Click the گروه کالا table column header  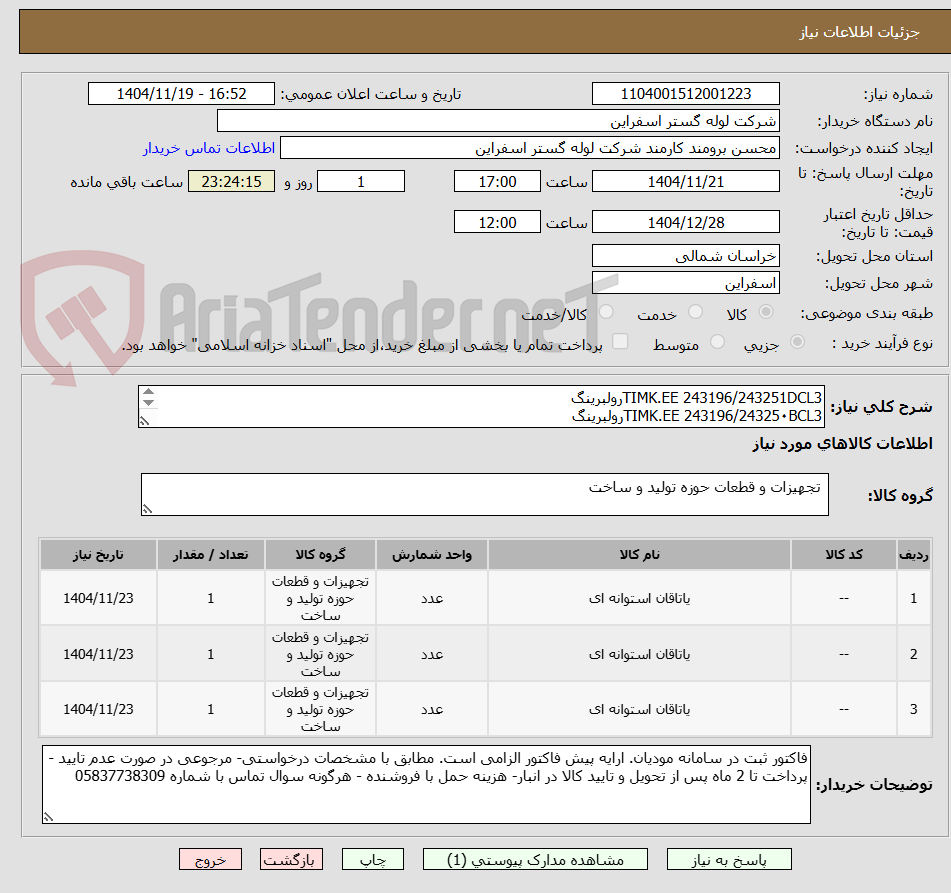pyautogui.click(x=320, y=554)
